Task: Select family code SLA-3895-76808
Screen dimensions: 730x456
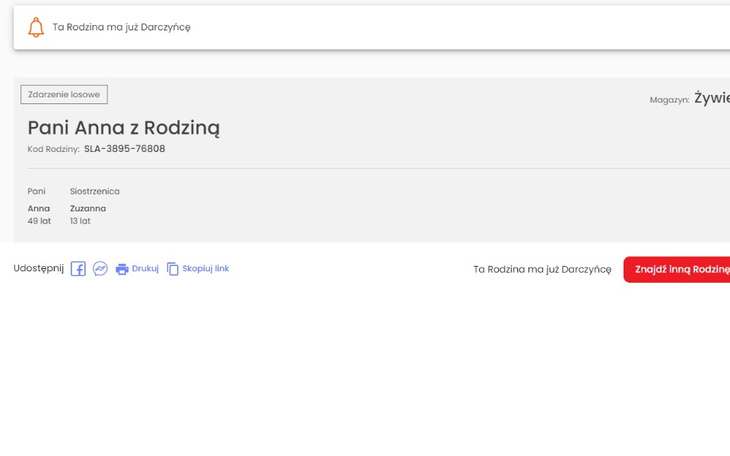Action: coord(124,149)
